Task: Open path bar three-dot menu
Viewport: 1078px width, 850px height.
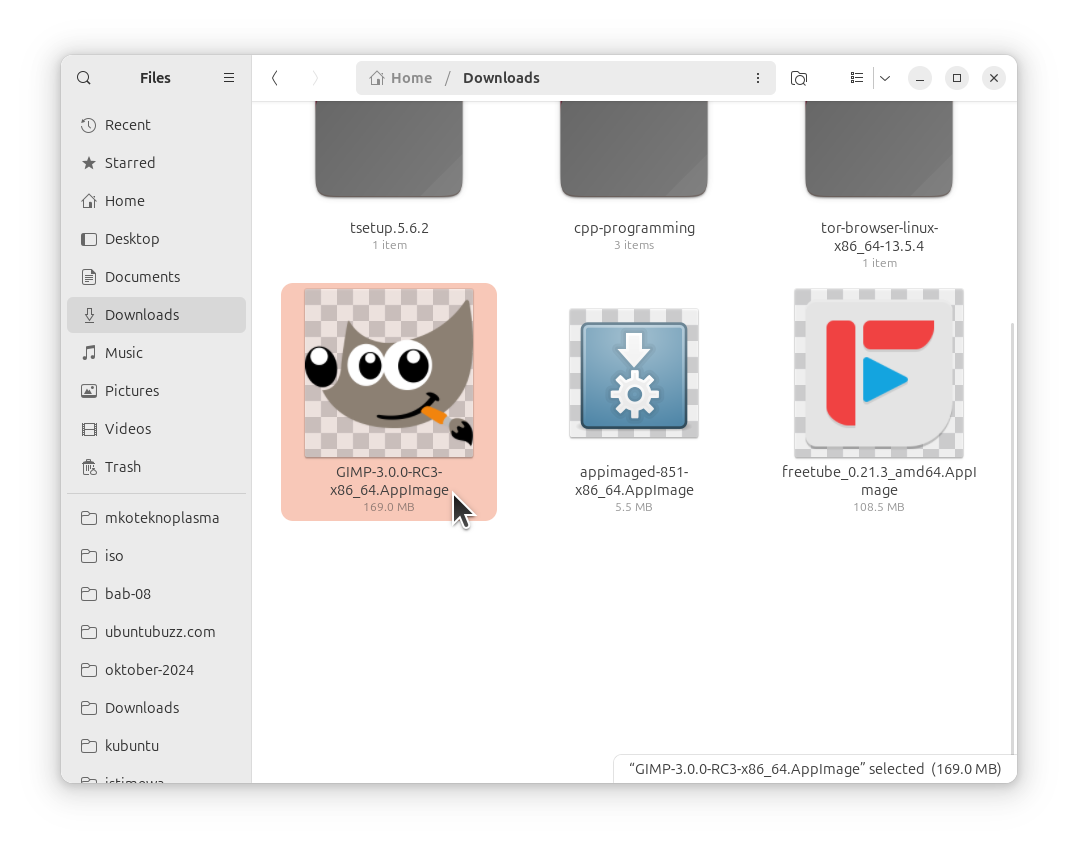Action: click(758, 78)
